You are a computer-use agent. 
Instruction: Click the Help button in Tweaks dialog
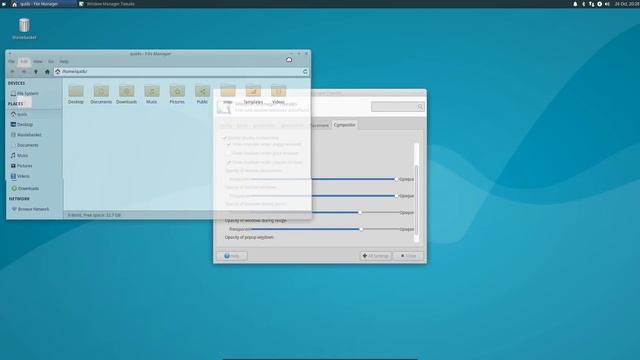pyautogui.click(x=231, y=256)
